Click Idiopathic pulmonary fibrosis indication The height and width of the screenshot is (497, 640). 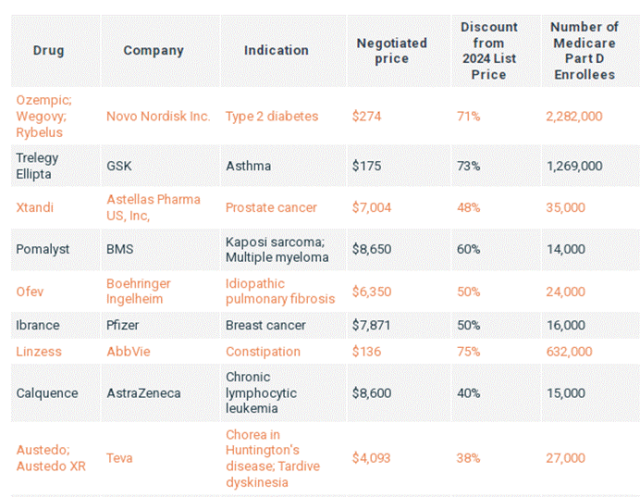click(280, 291)
